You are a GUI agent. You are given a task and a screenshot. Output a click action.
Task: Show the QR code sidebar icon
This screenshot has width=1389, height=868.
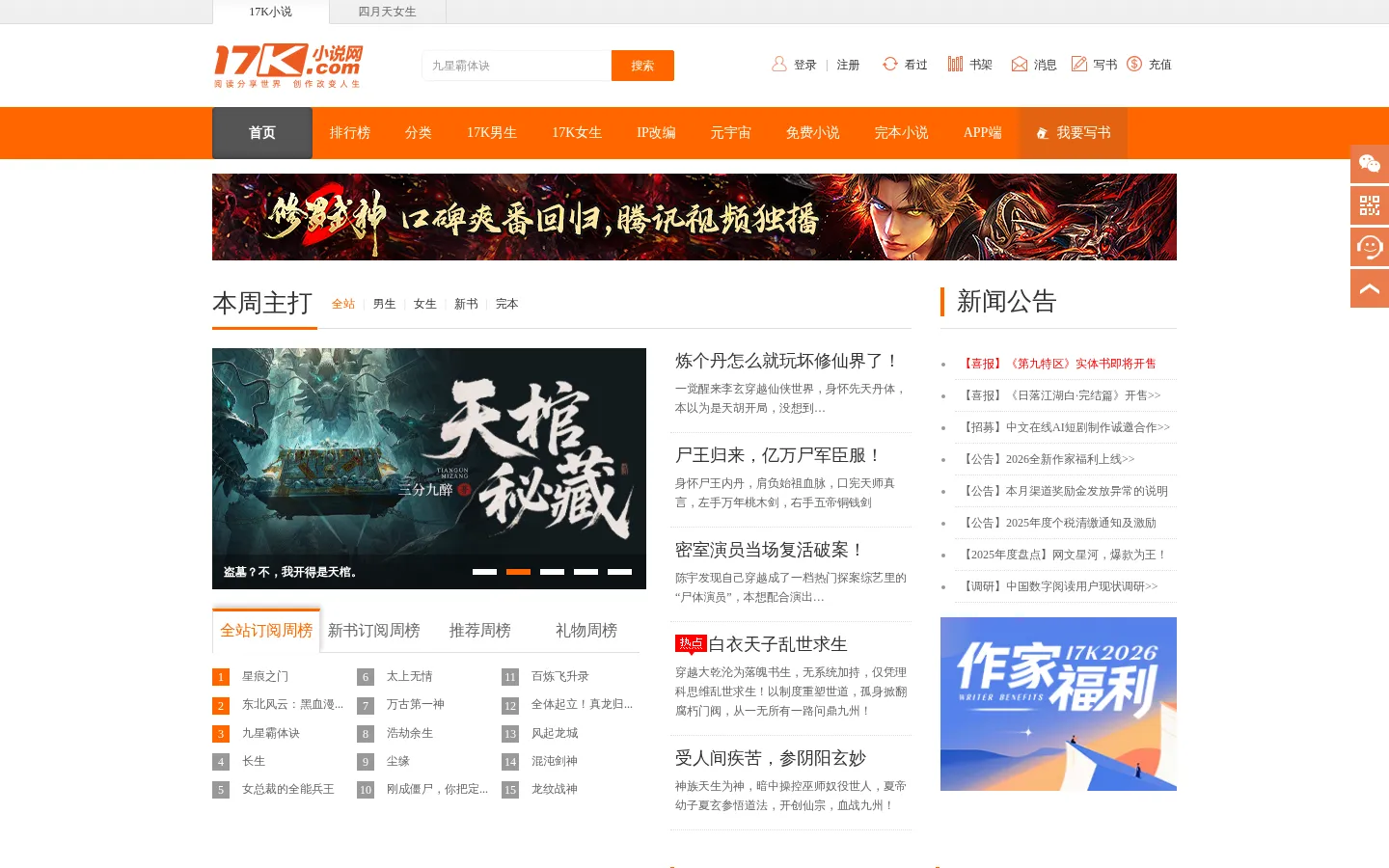[1370, 205]
